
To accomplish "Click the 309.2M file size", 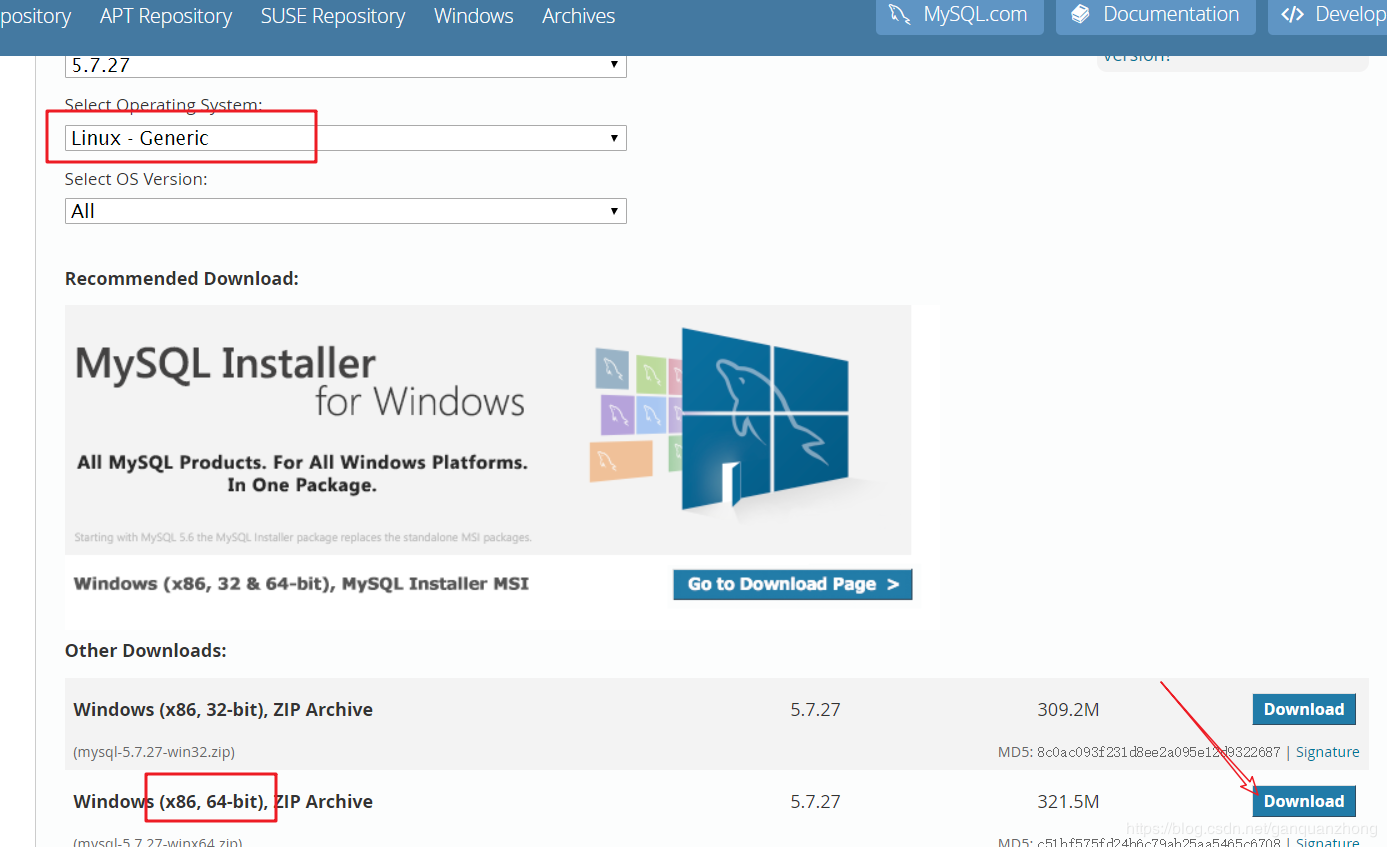I will point(1068,710).
